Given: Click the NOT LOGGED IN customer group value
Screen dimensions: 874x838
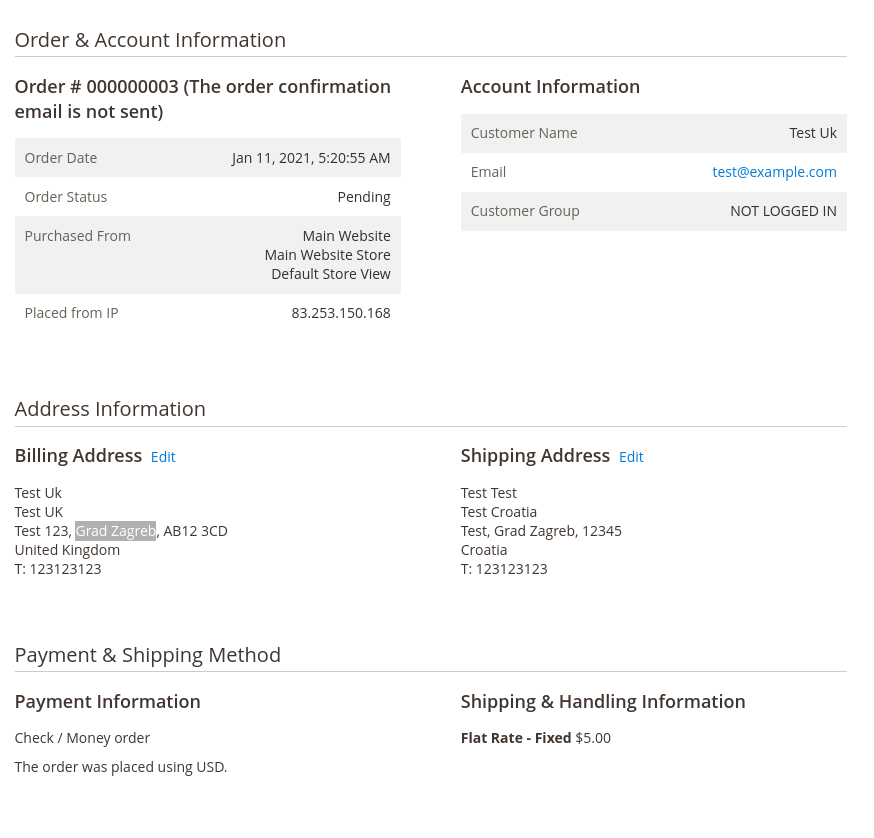Looking at the screenshot, I should pos(783,211).
